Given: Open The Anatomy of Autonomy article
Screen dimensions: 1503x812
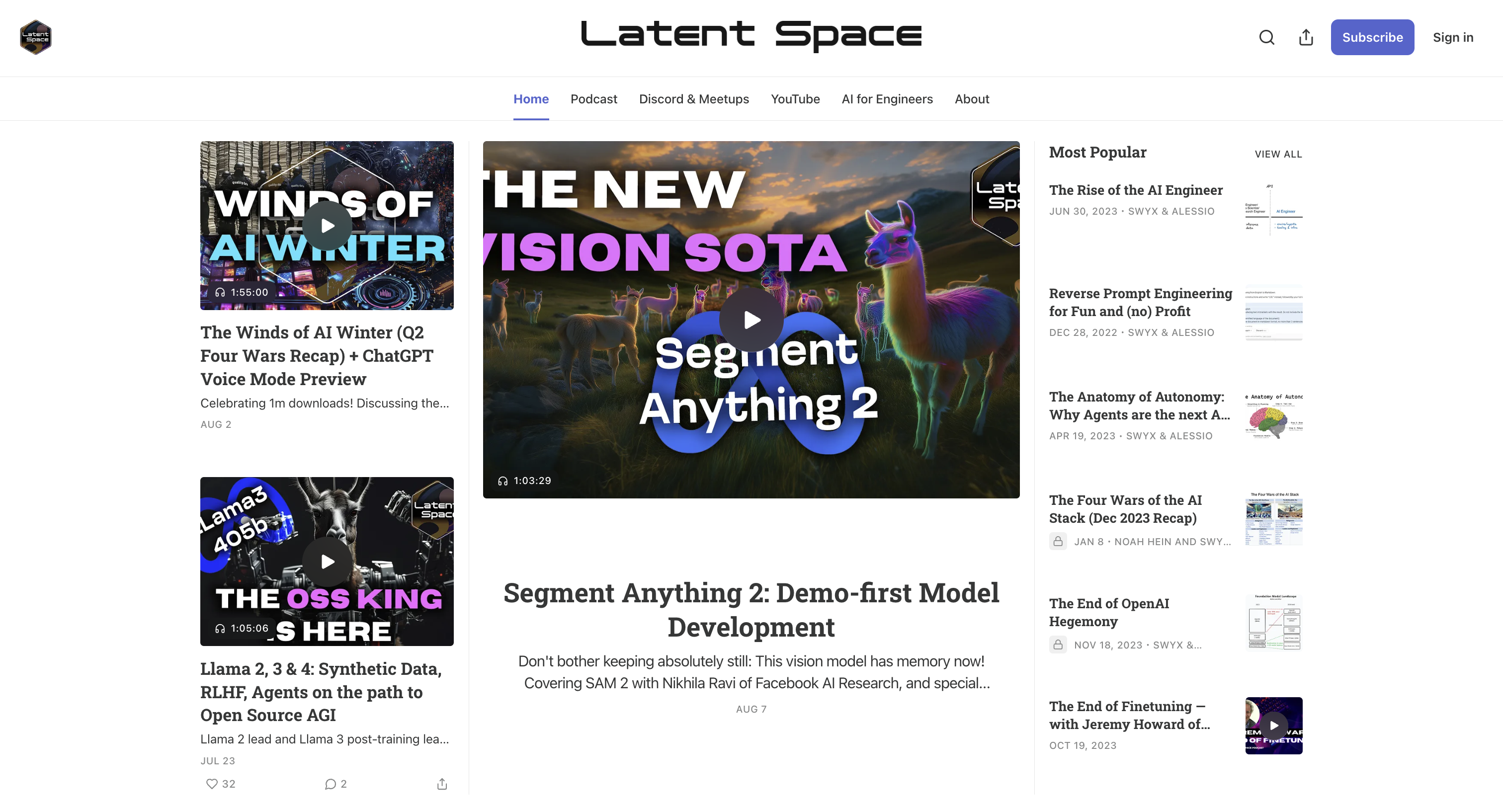Looking at the screenshot, I should pos(1139,406).
